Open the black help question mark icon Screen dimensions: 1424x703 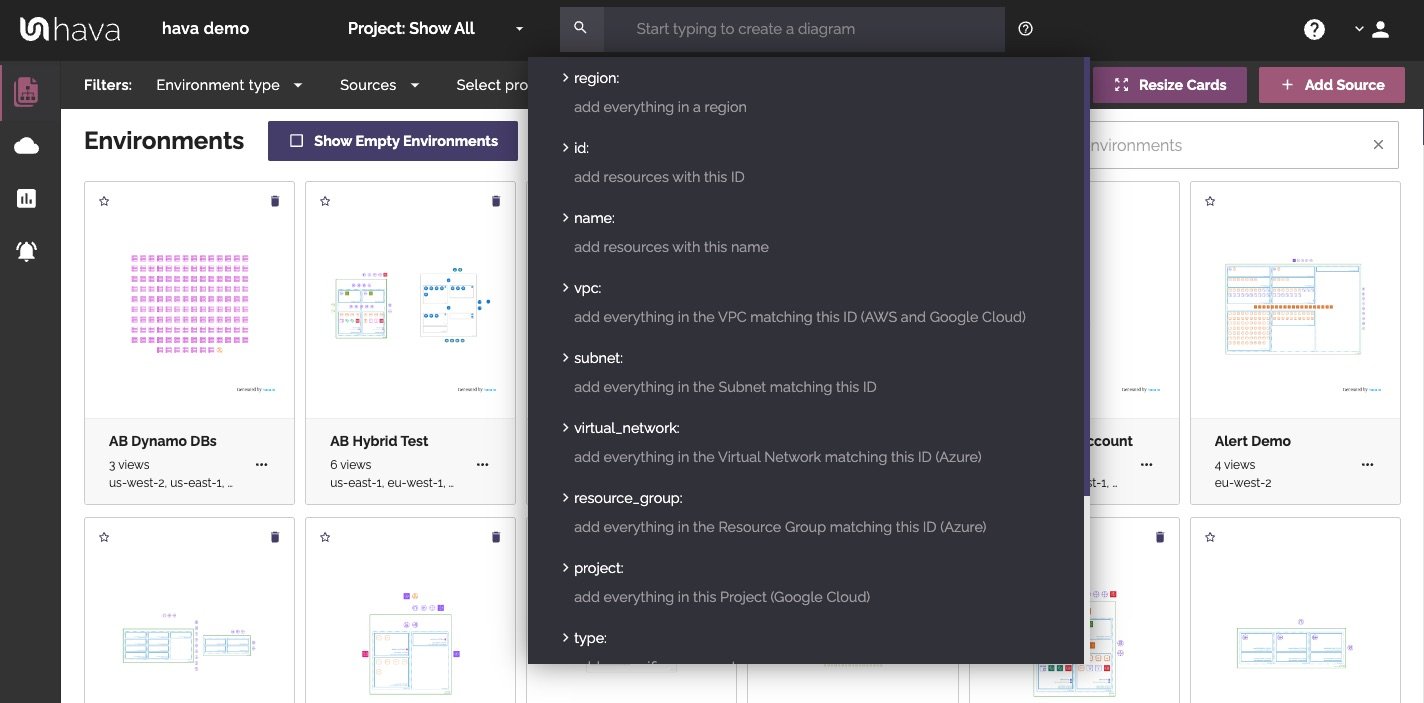[x=1314, y=29]
